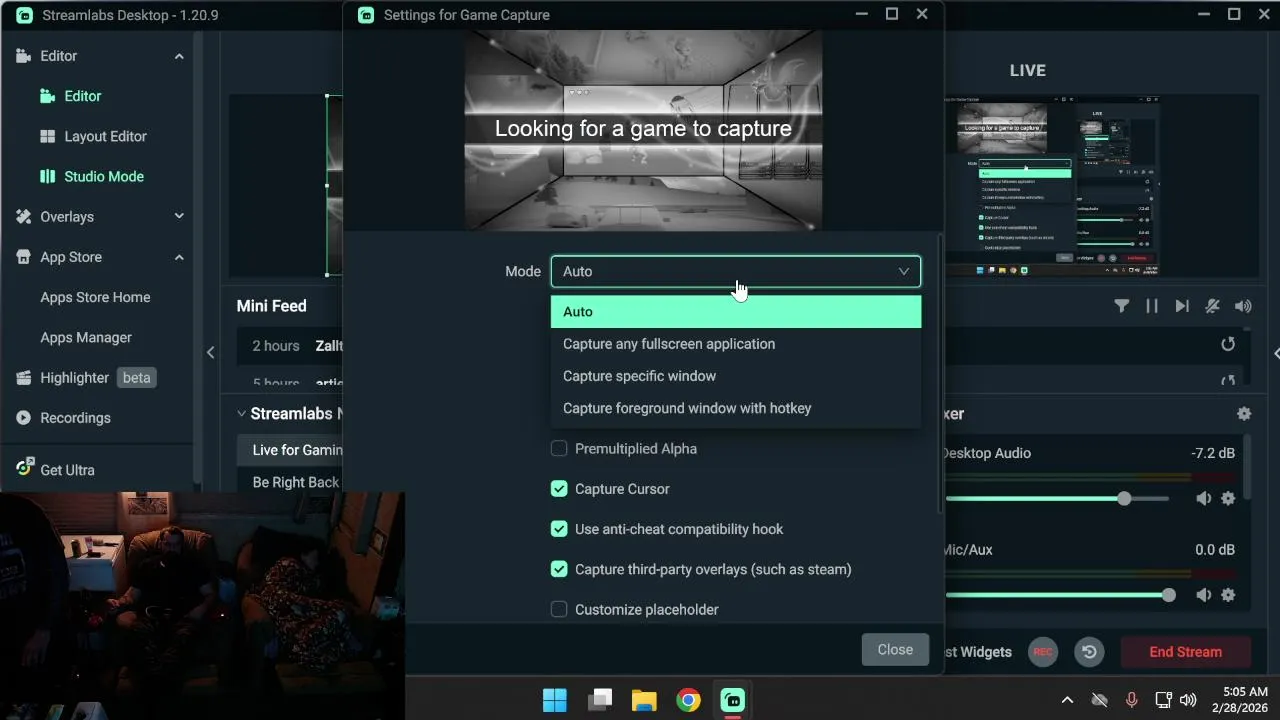Click End Stream button
Screen dimensions: 1280x720
[1185, 652]
